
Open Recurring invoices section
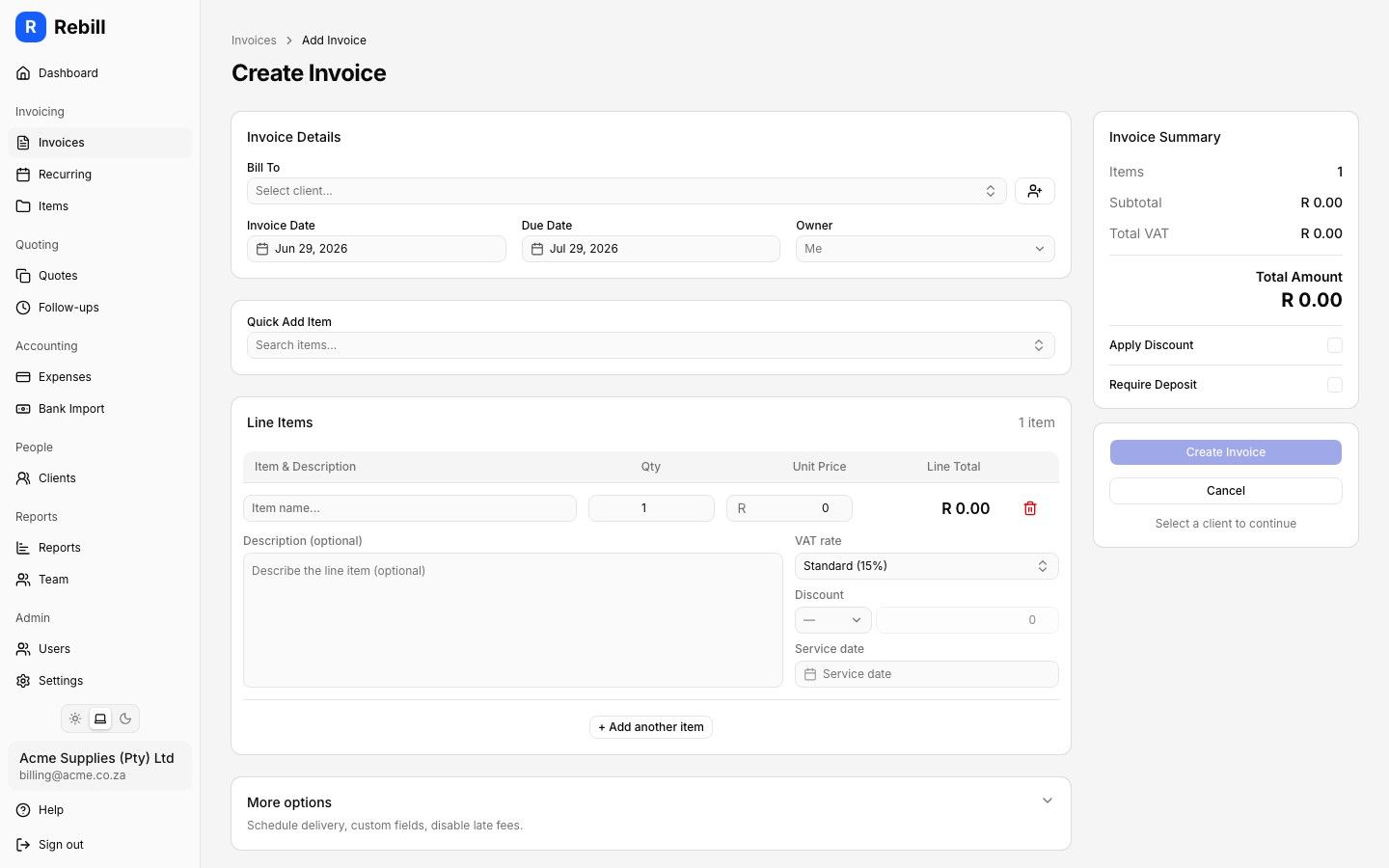(x=99, y=175)
